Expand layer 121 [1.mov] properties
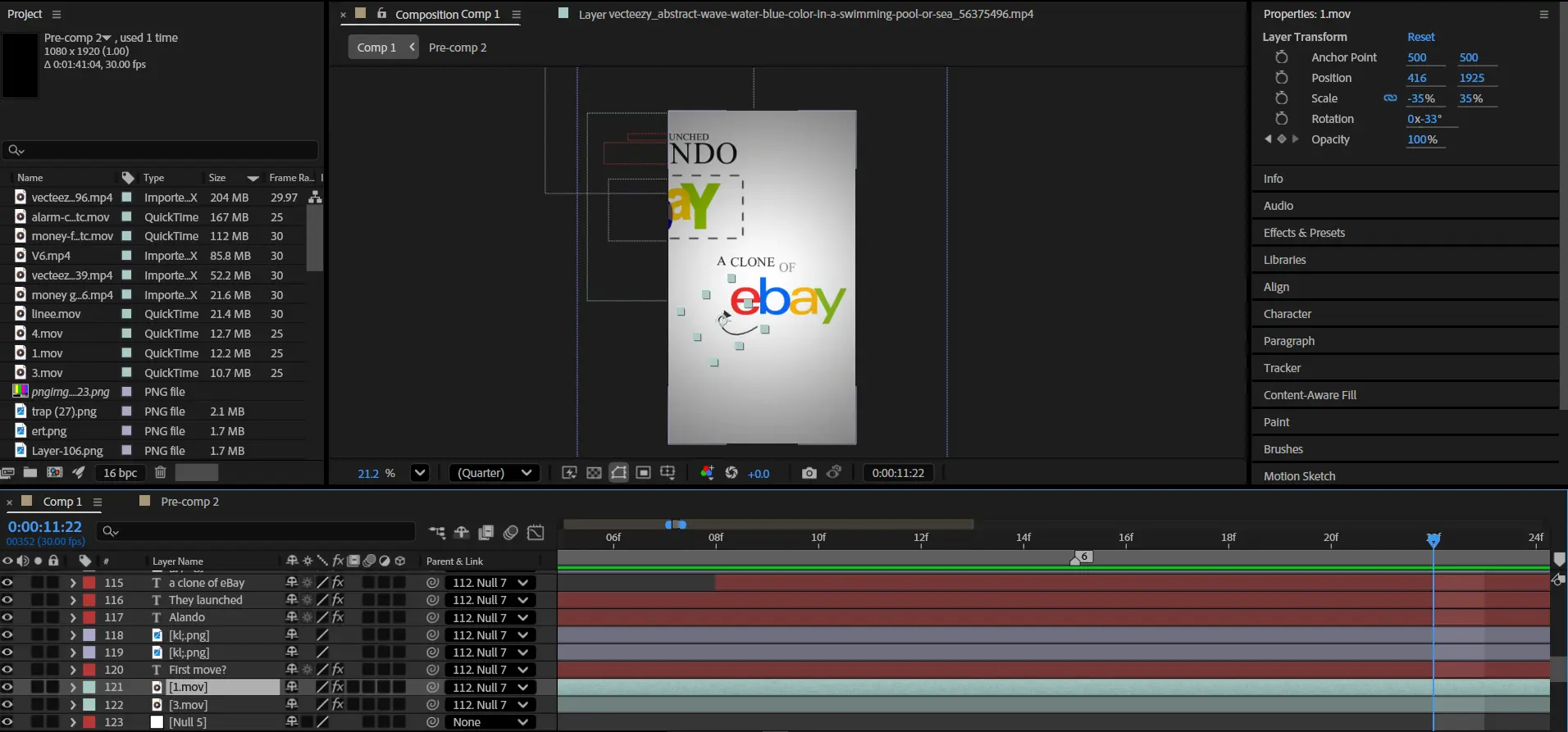 click(x=73, y=688)
